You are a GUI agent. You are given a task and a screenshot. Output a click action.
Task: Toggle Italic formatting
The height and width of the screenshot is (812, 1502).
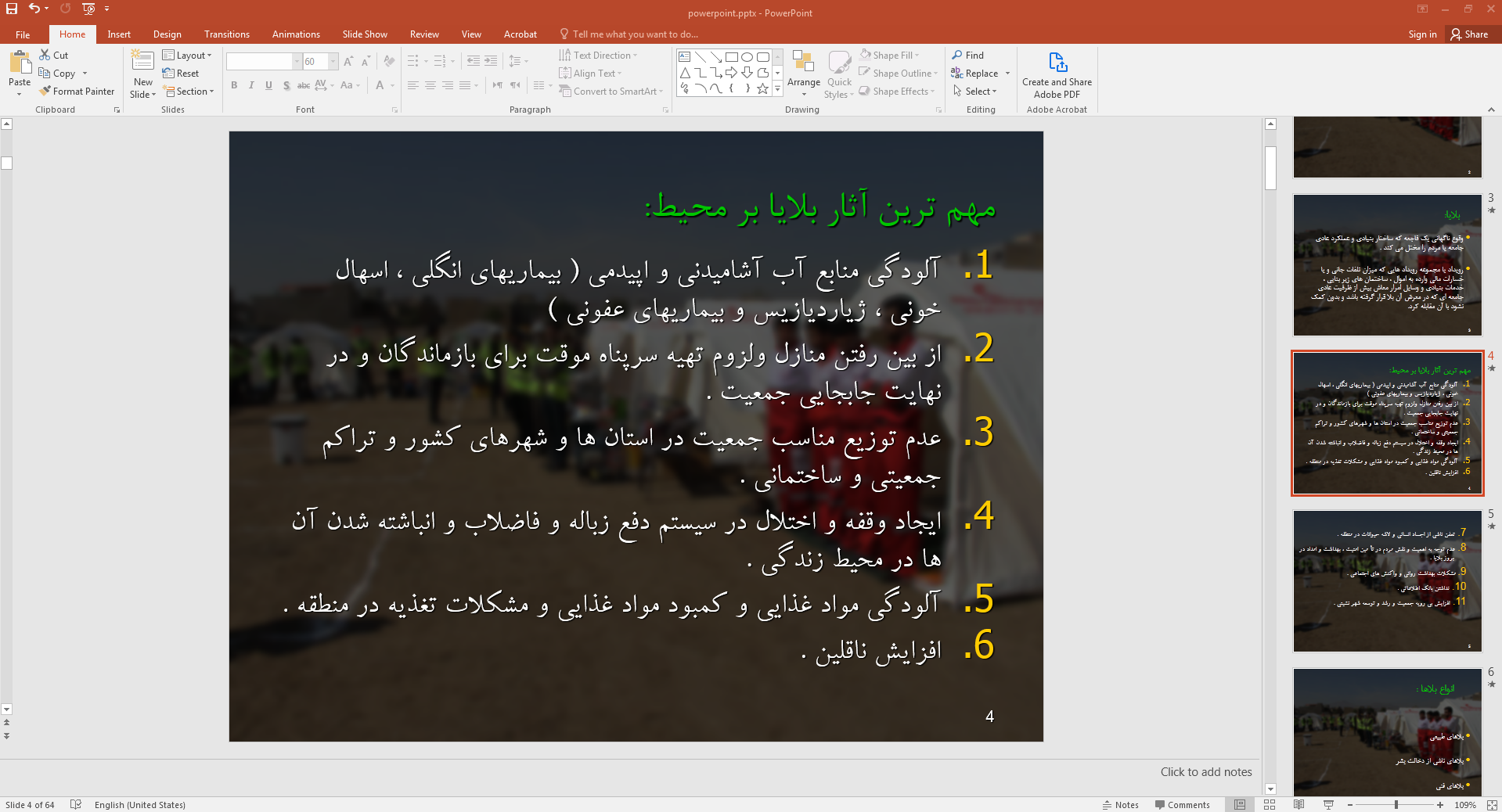click(x=251, y=85)
